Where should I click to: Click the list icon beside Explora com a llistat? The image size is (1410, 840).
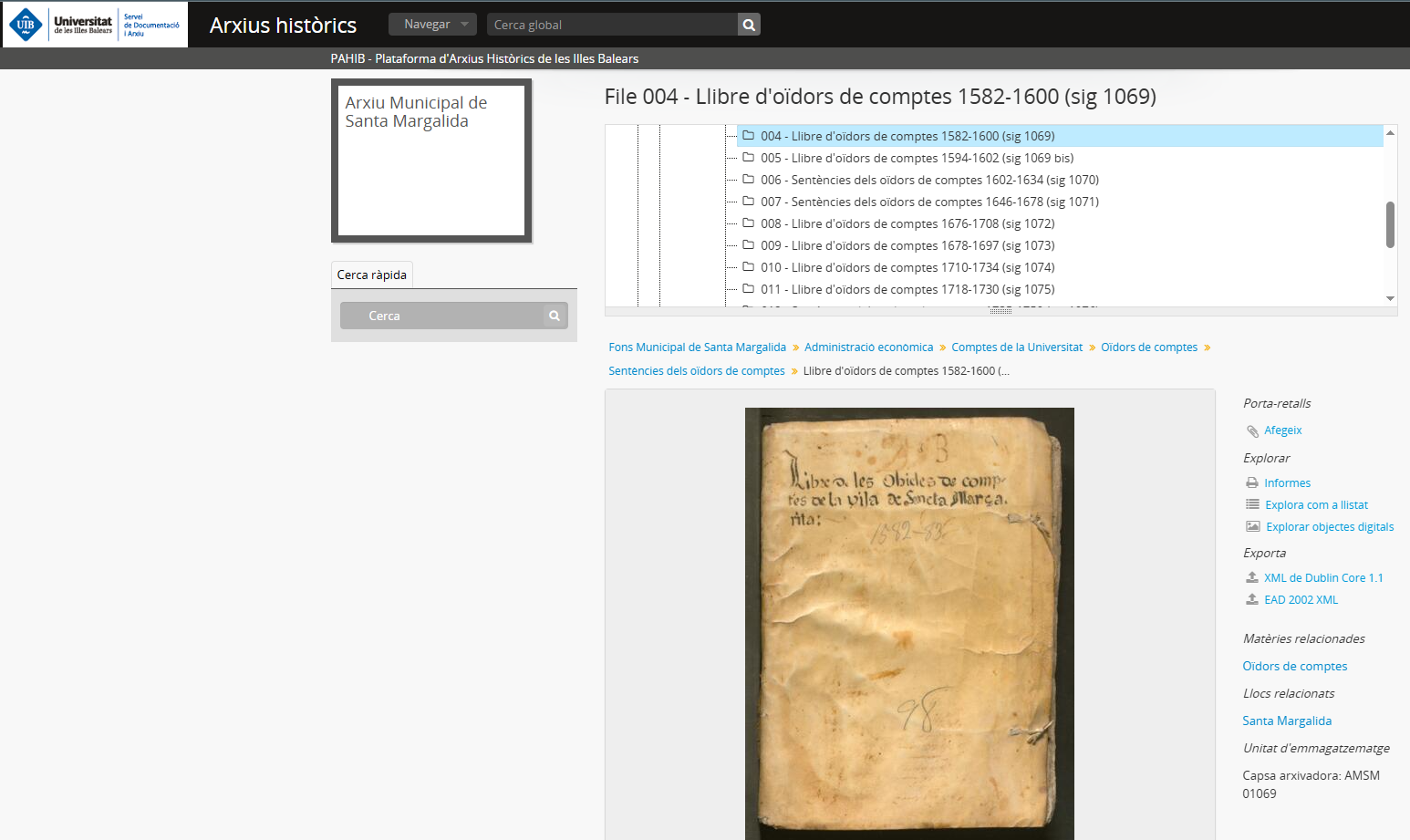click(x=1252, y=505)
